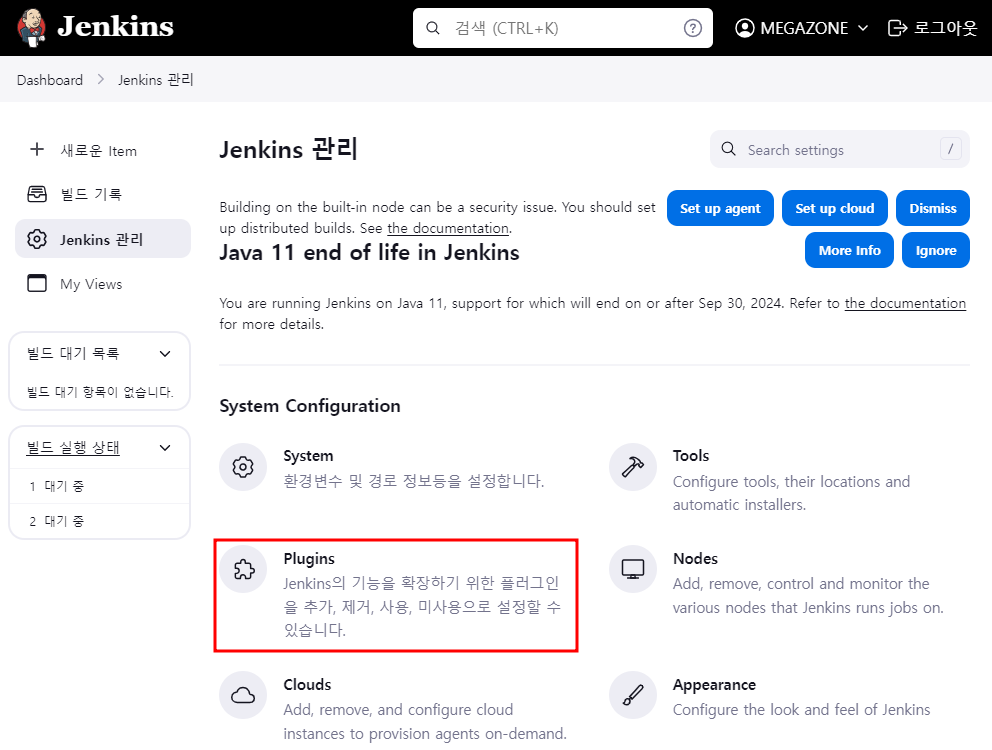The image size is (992, 750).
Task: Click the 로그아웃 exit arrow icon
Action: [x=897, y=28]
